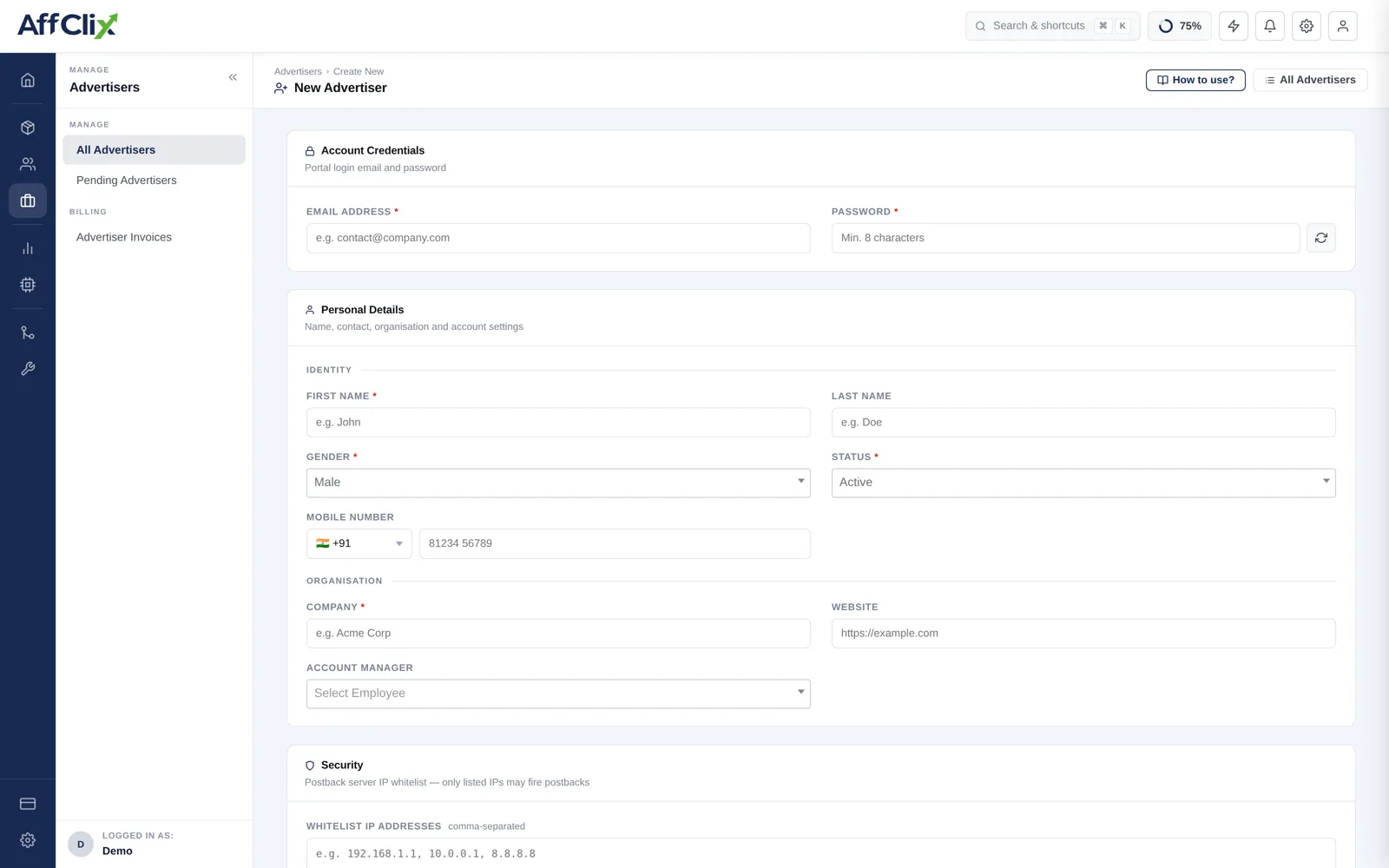Image resolution: width=1389 pixels, height=868 pixels.
Task: Open the Status dropdown
Action: [x=1083, y=483]
